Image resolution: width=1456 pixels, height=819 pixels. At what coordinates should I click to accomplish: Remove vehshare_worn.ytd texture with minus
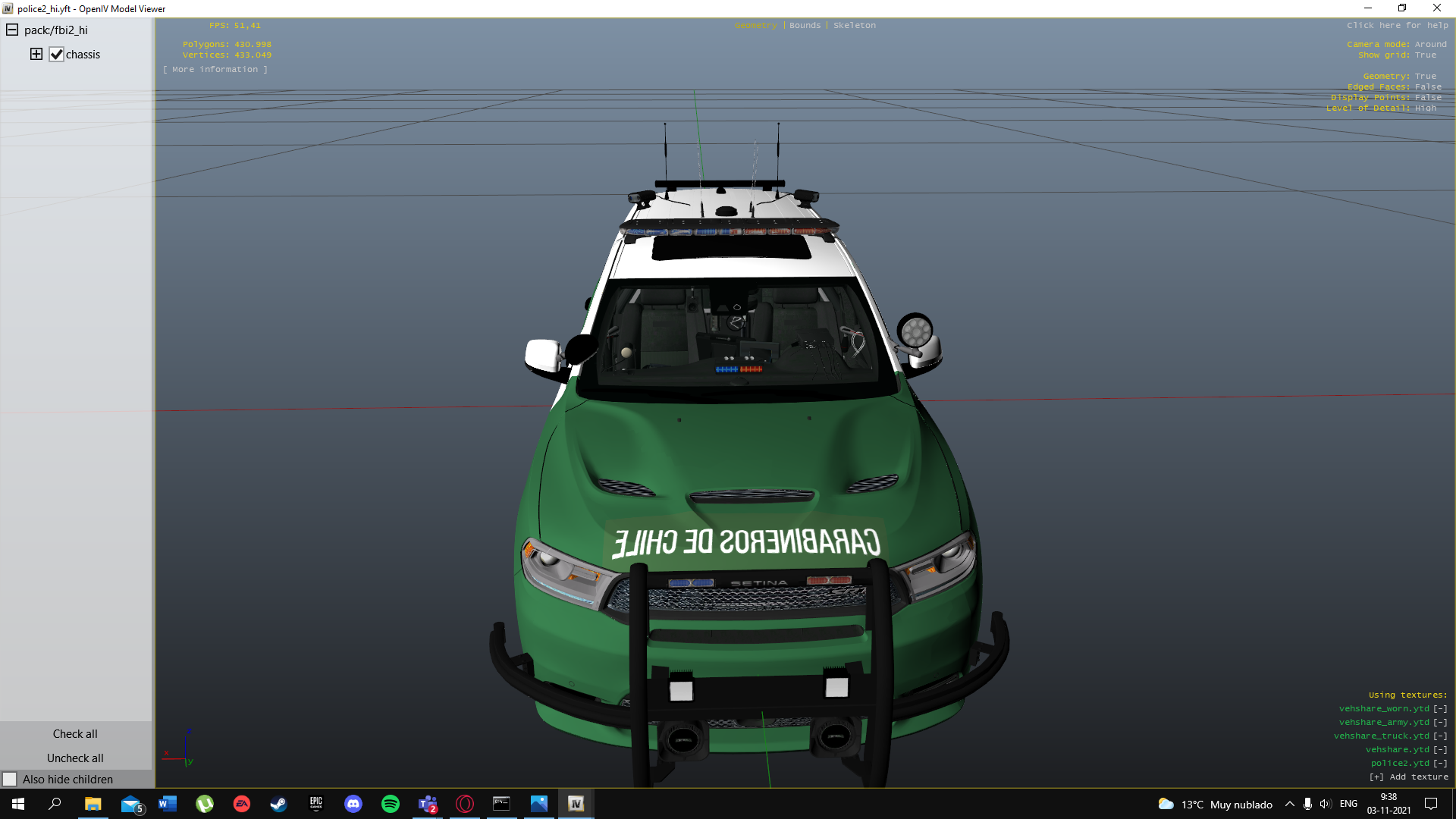click(x=1440, y=709)
